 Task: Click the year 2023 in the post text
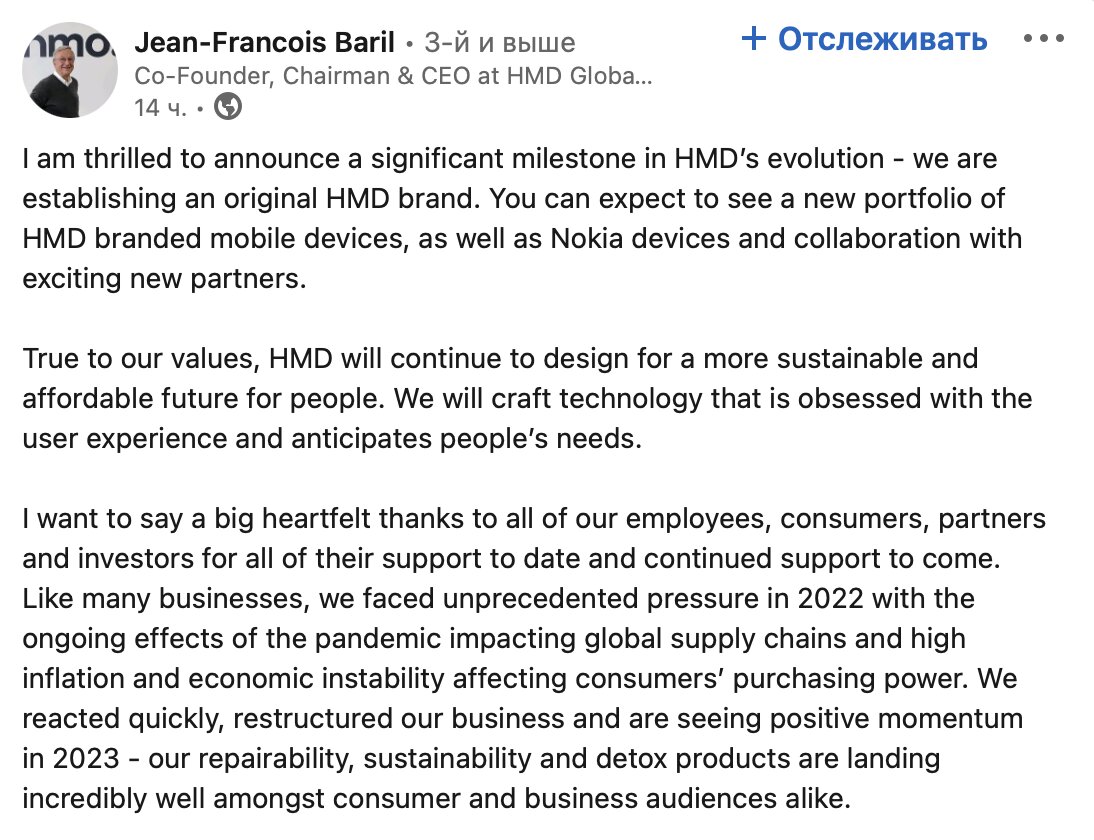click(x=87, y=758)
